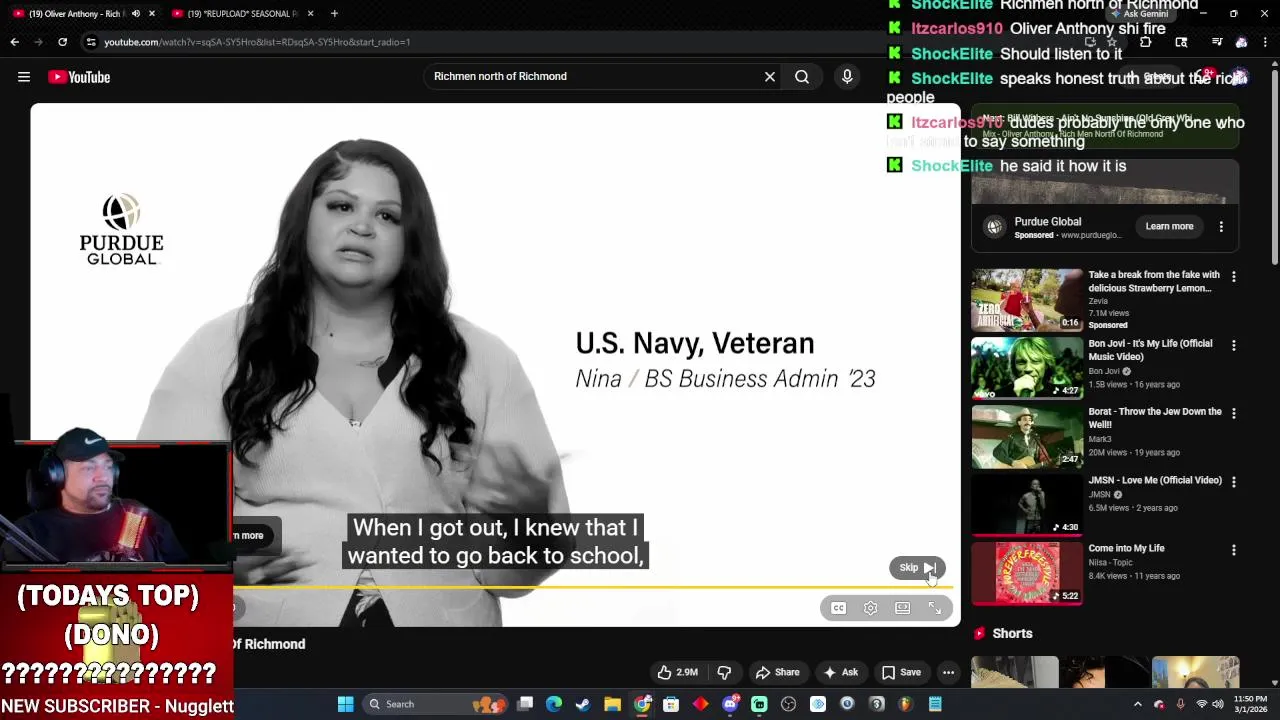Viewport: 1280px width, 720px height.
Task: Switch the player to theater mode
Action: click(x=903, y=608)
